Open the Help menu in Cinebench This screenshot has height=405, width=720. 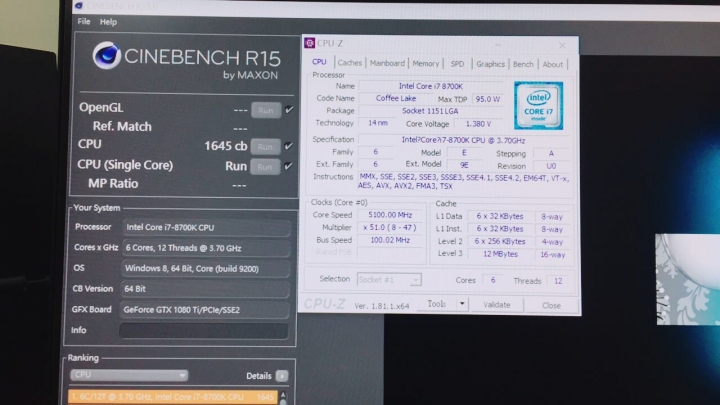108,22
